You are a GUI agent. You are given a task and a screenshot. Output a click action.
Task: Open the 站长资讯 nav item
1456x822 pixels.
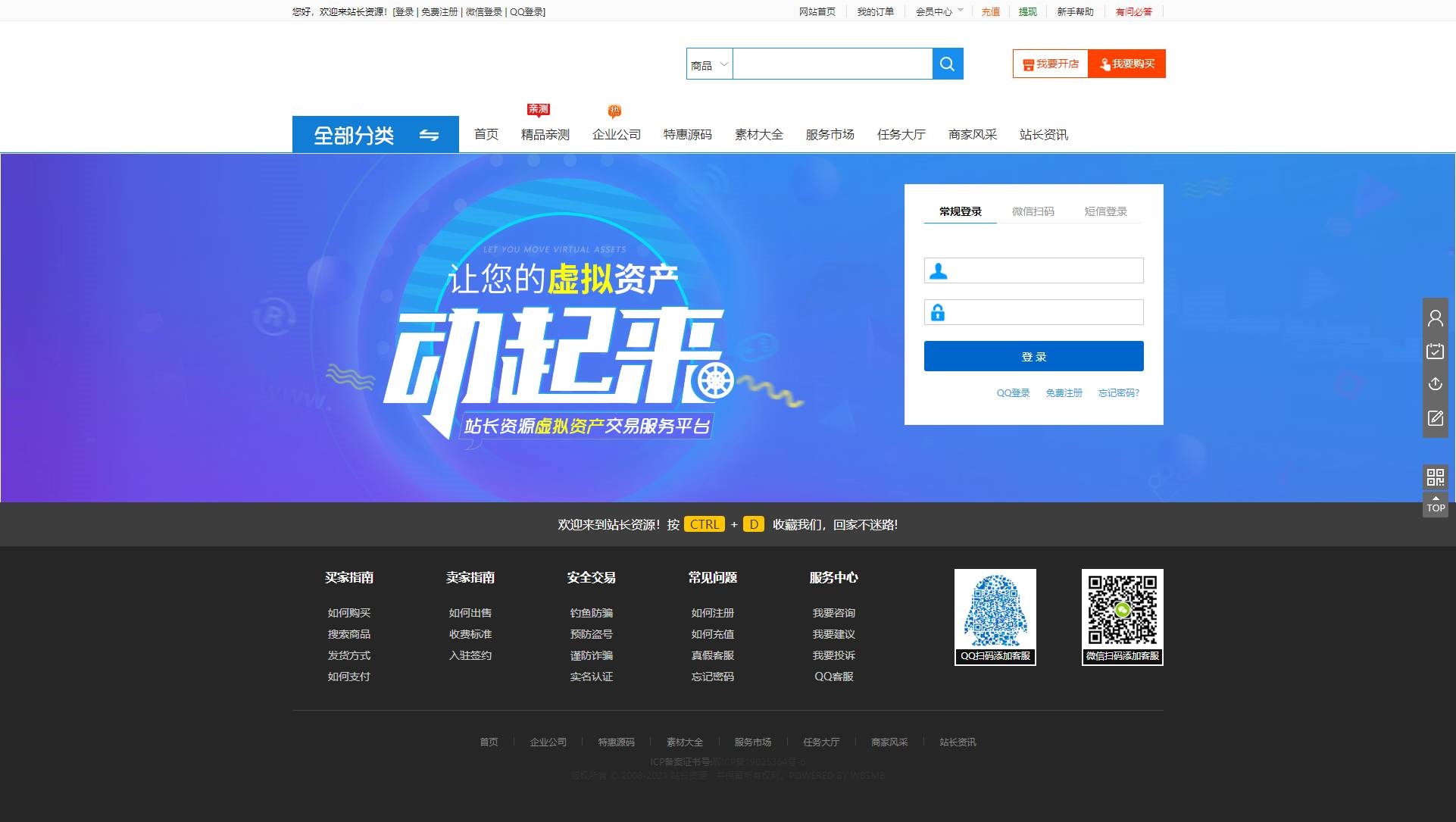pyautogui.click(x=1043, y=134)
